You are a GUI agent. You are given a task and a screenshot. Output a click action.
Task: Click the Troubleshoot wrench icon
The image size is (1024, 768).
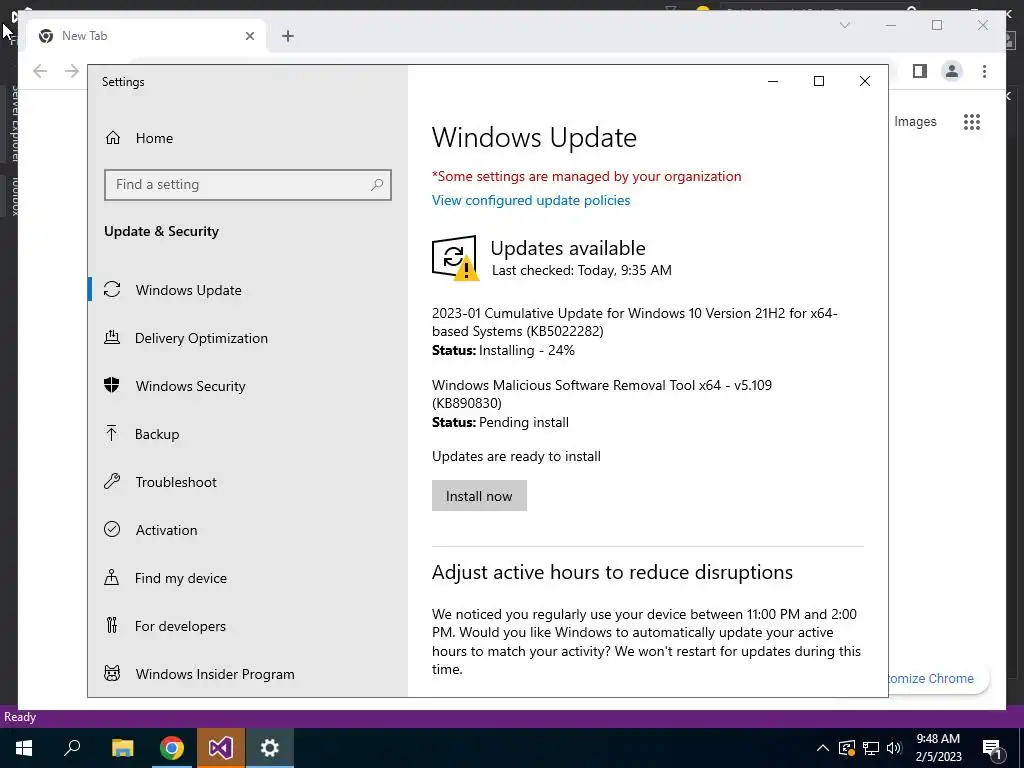[x=112, y=481]
